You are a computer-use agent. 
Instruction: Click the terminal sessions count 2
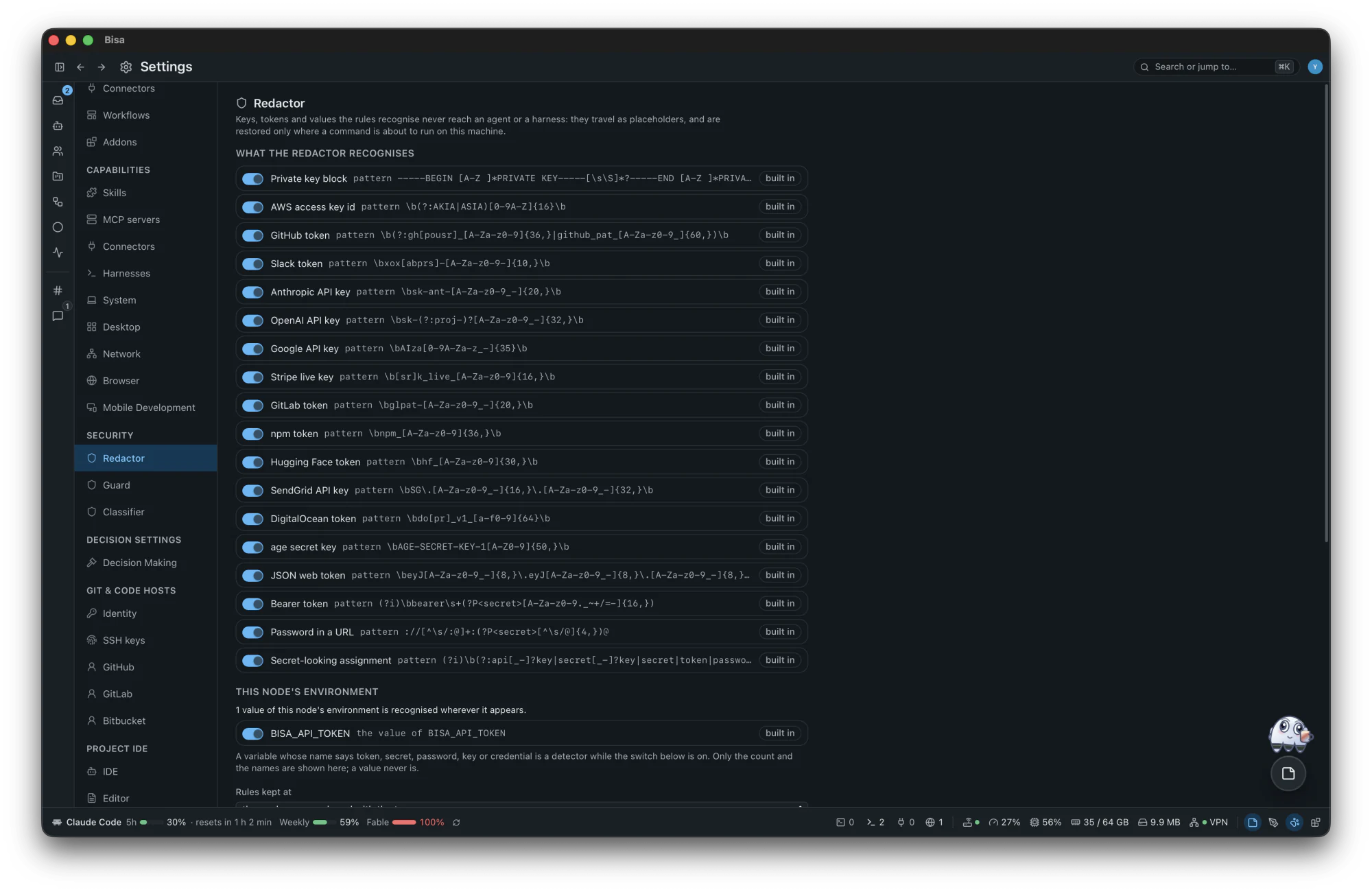click(x=875, y=823)
